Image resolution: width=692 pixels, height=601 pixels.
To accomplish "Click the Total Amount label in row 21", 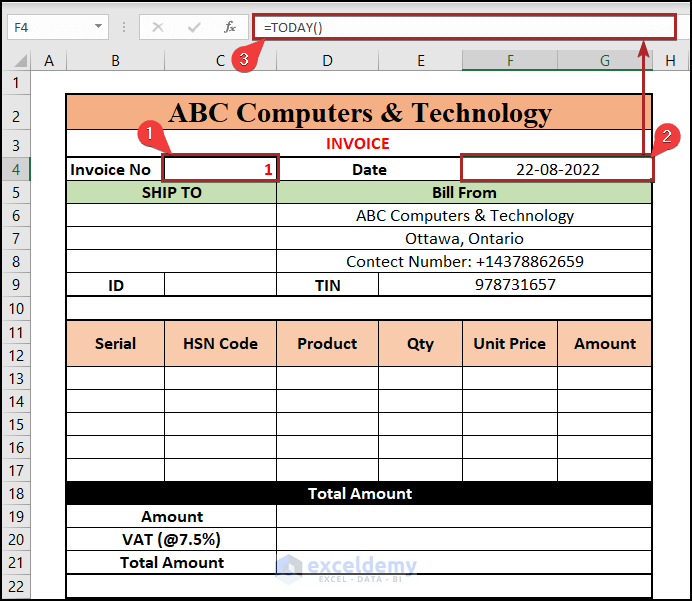I will click(x=171, y=562).
